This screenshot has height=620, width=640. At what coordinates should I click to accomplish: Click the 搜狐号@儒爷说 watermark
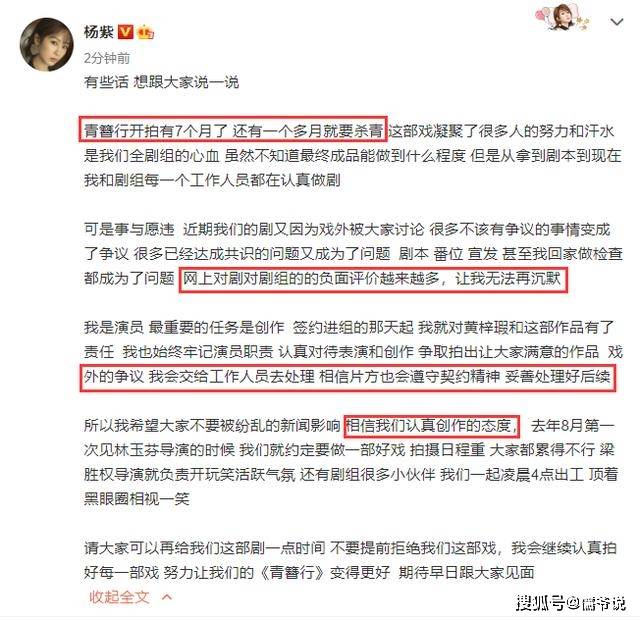pos(570,602)
